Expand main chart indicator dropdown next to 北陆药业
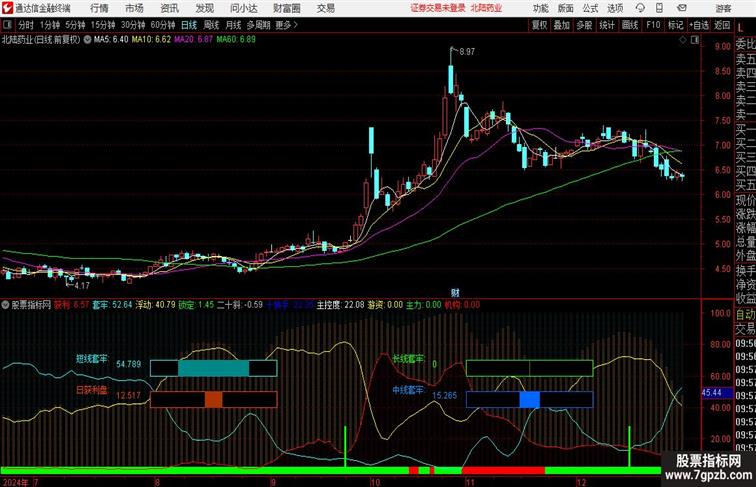This screenshot has width=756, height=487. pos(87,40)
